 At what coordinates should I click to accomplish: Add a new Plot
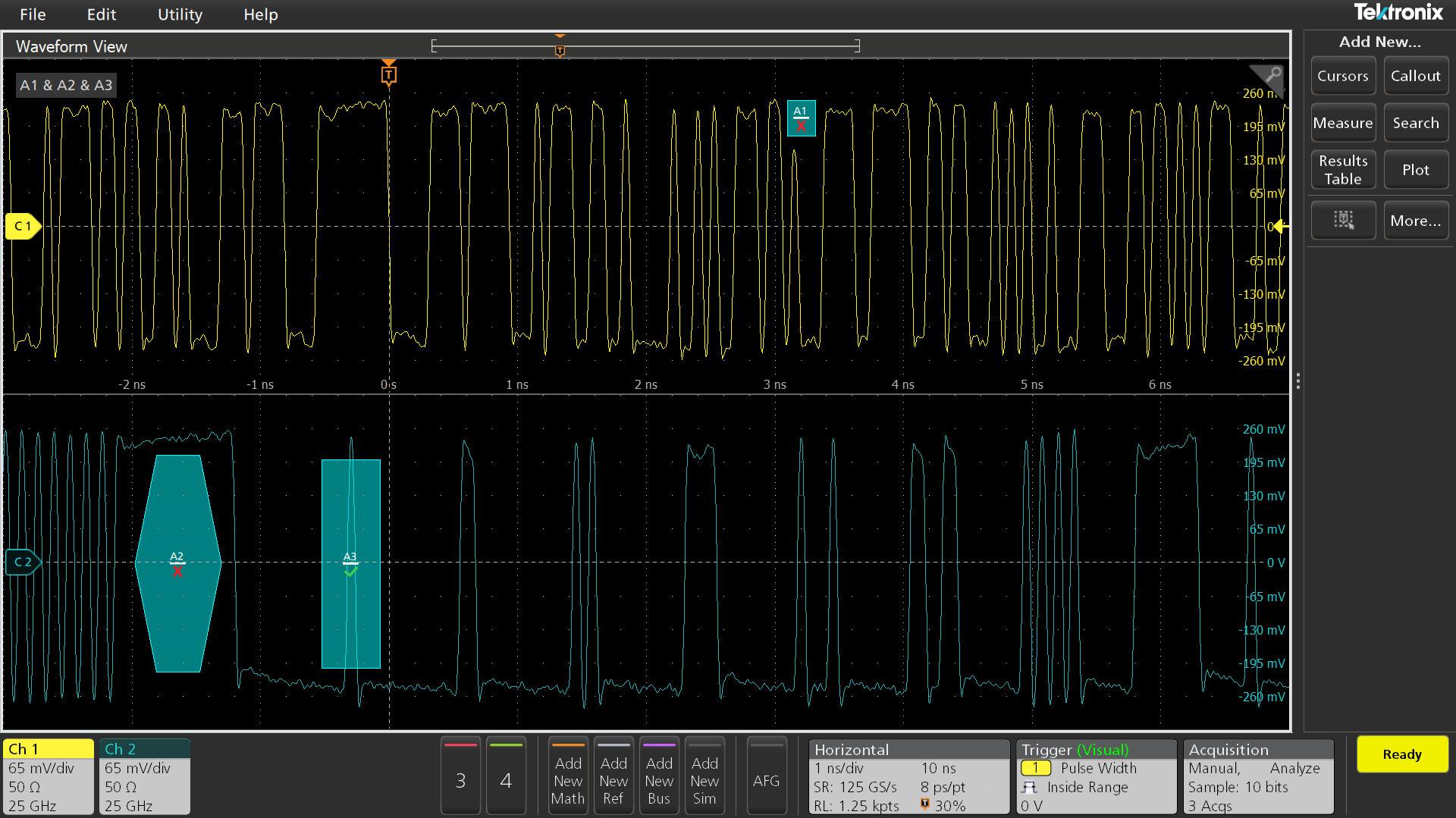click(1416, 170)
